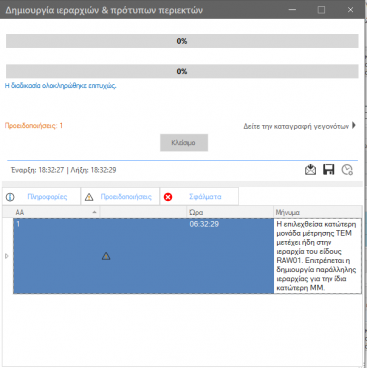The width and height of the screenshot is (367, 368).
Task: Click the warning icon in row 1
Action: tap(106, 256)
